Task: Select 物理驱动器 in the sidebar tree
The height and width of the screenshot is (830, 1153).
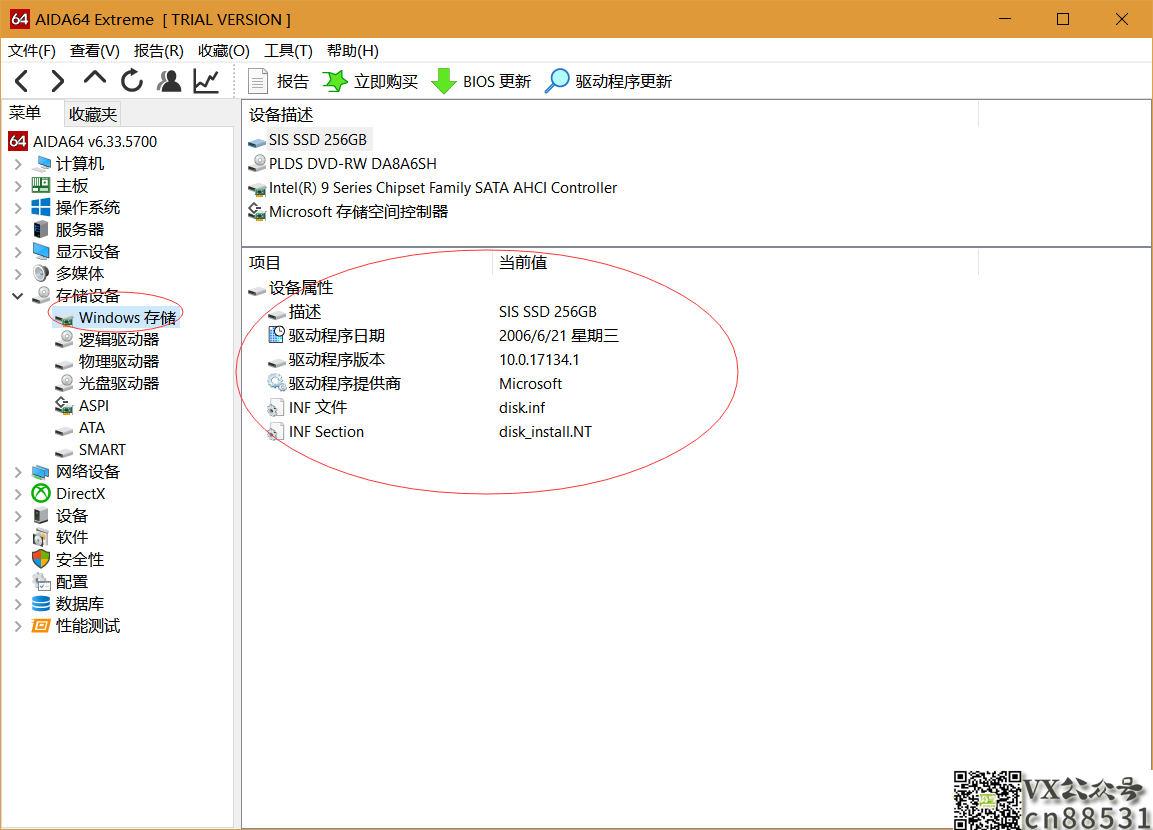Action: click(118, 362)
